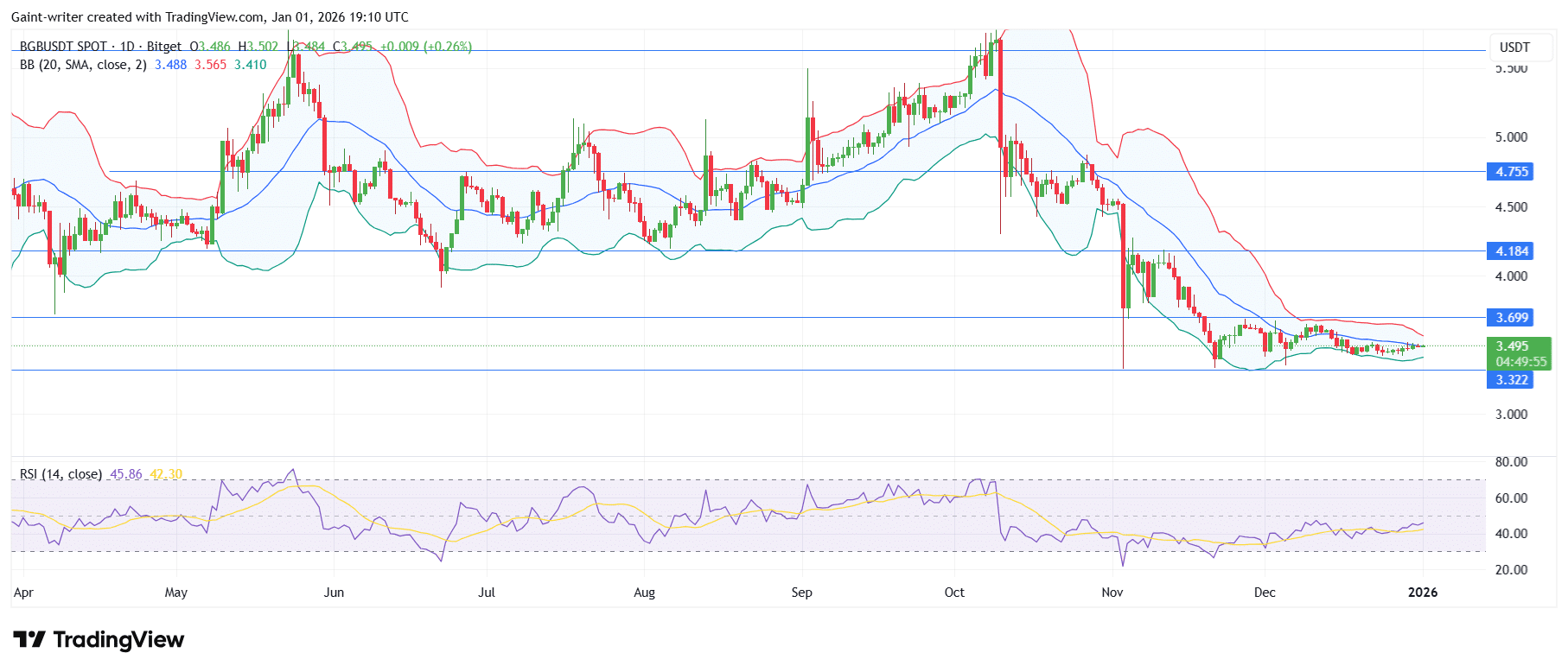1568x672 pixels.
Task: Click the RSI (14, close) indicator label
Action: click(61, 474)
